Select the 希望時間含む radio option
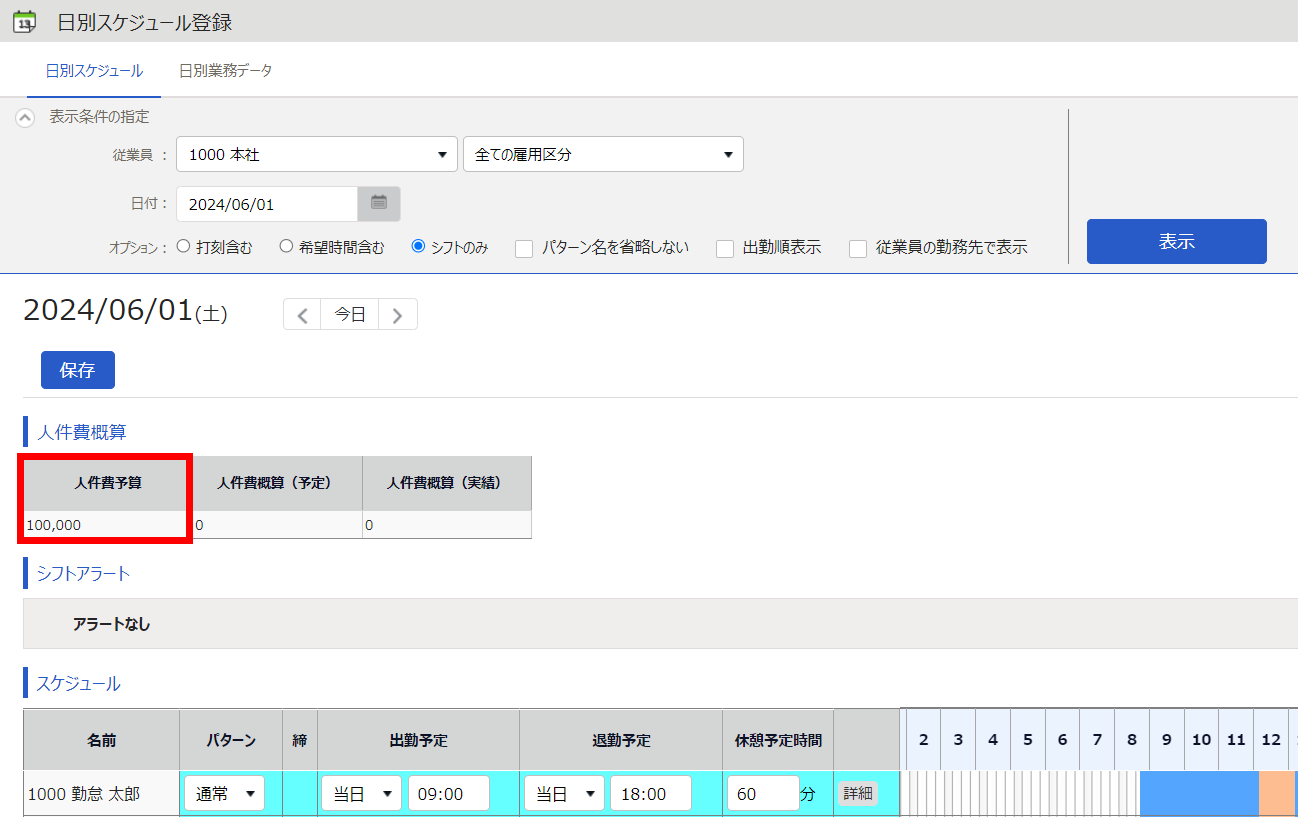 [286, 246]
